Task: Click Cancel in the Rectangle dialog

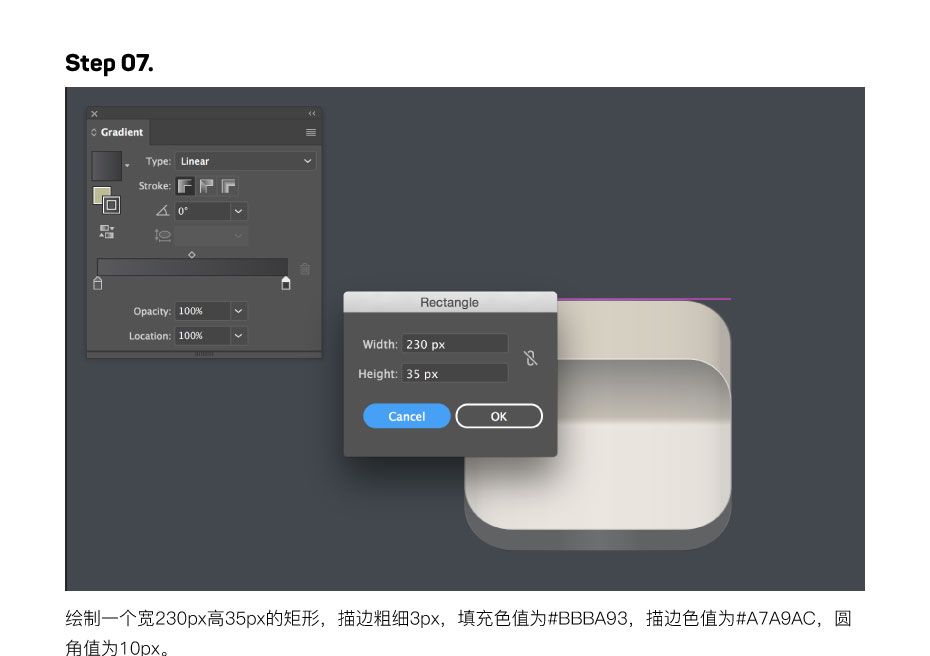Action: (x=407, y=416)
